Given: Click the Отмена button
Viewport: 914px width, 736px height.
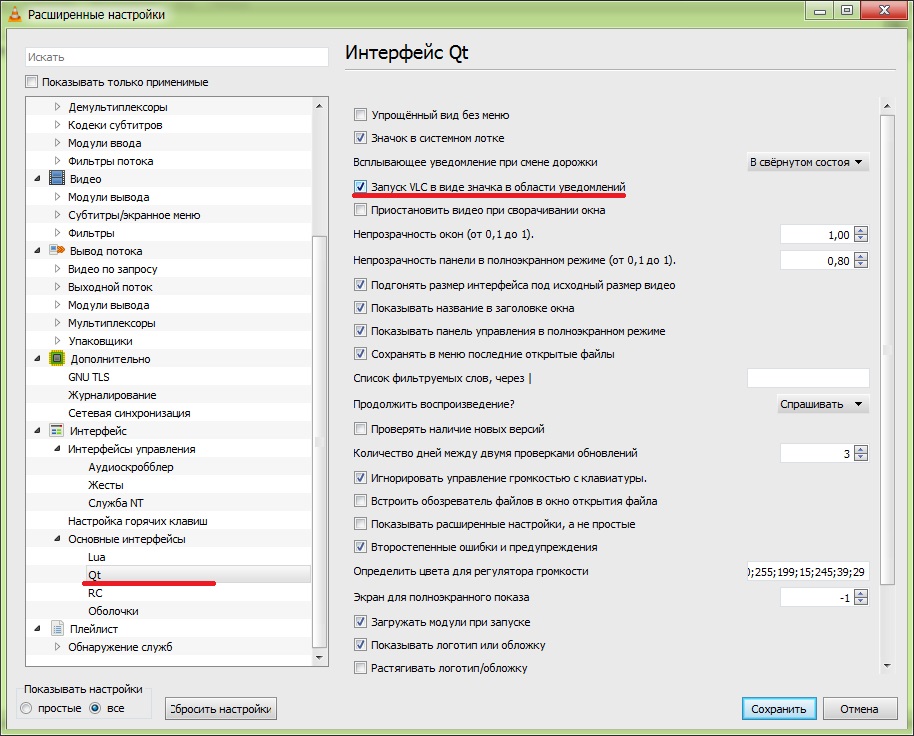Looking at the screenshot, I should click(859, 709).
